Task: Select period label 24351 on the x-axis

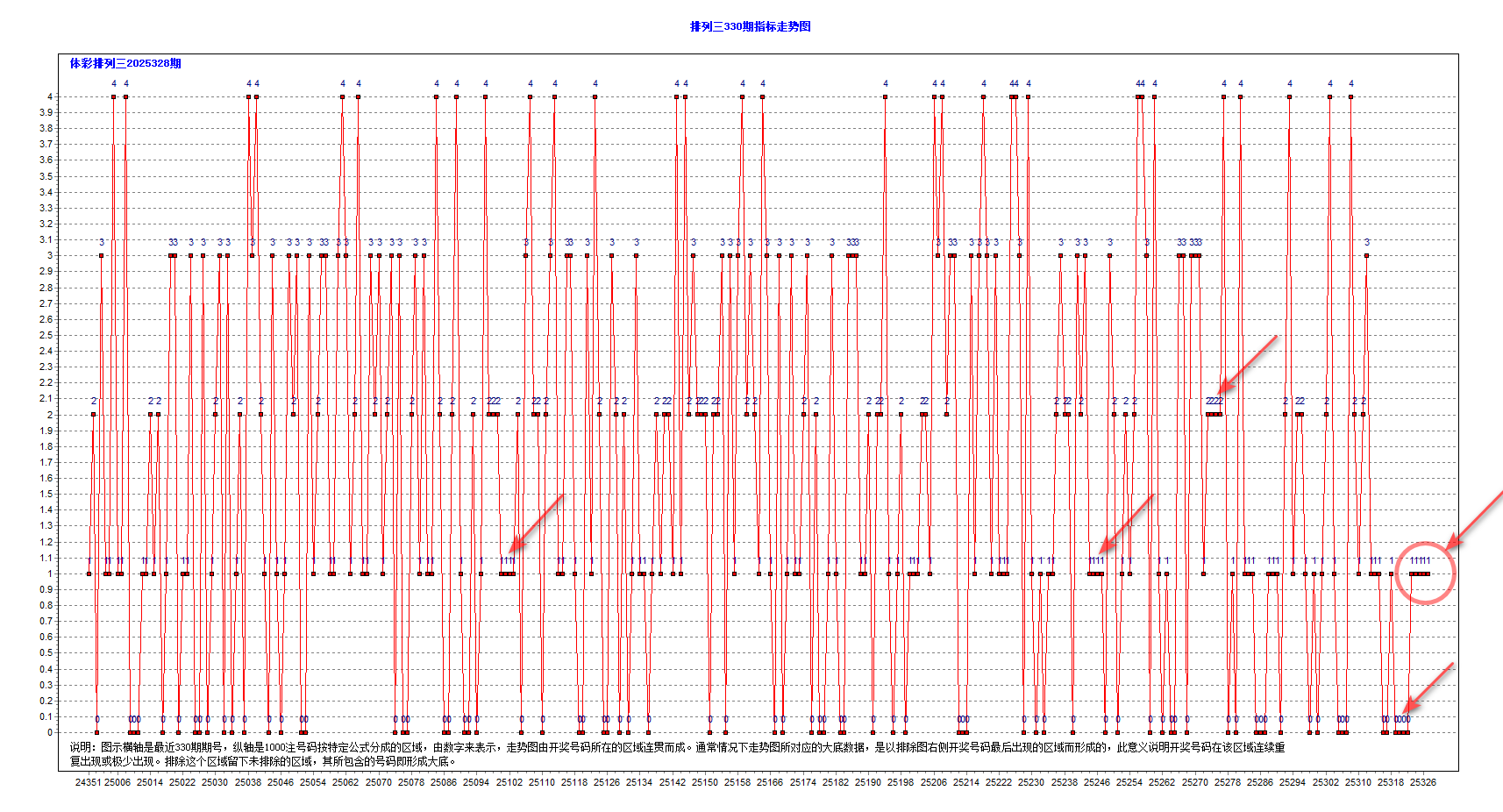Action: coord(88,782)
